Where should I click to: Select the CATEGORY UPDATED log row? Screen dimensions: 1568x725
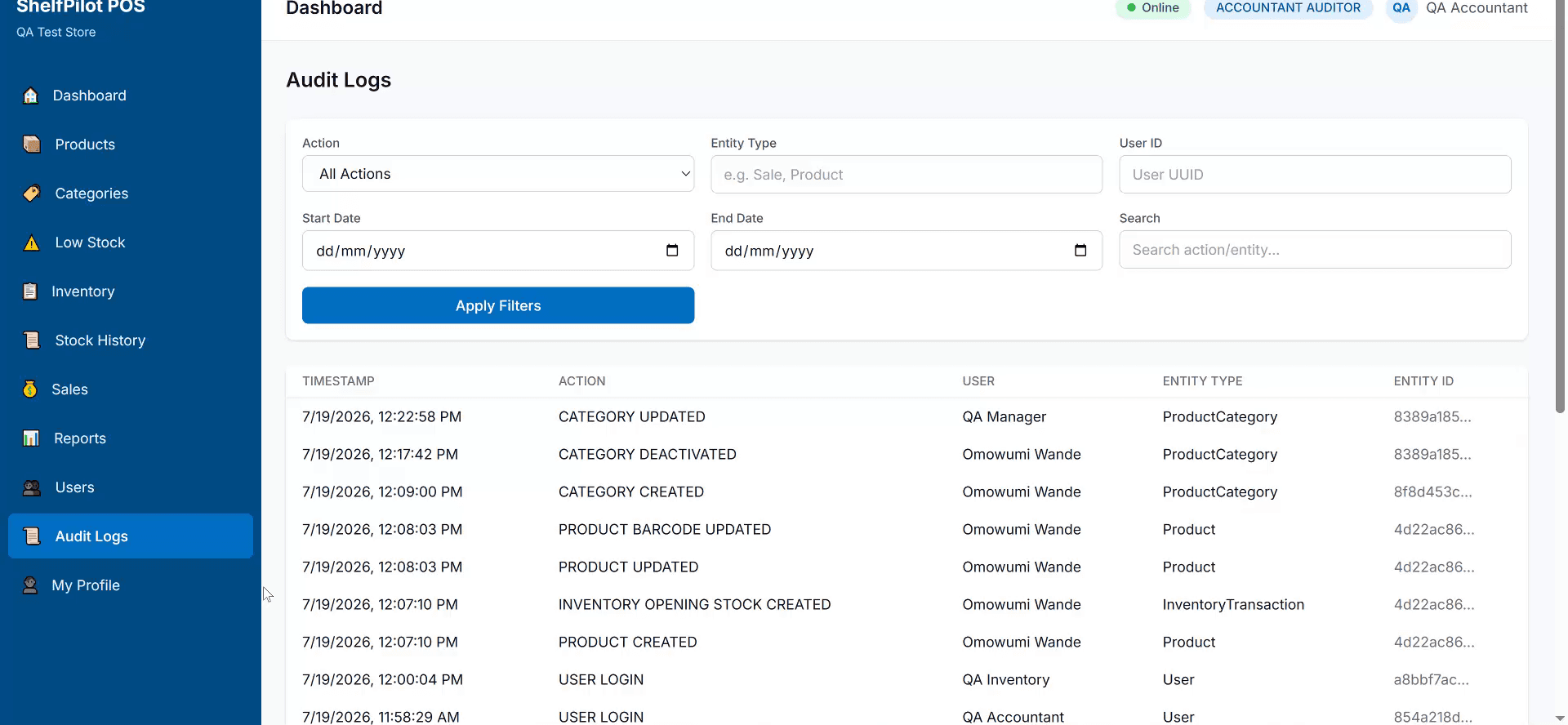point(906,416)
